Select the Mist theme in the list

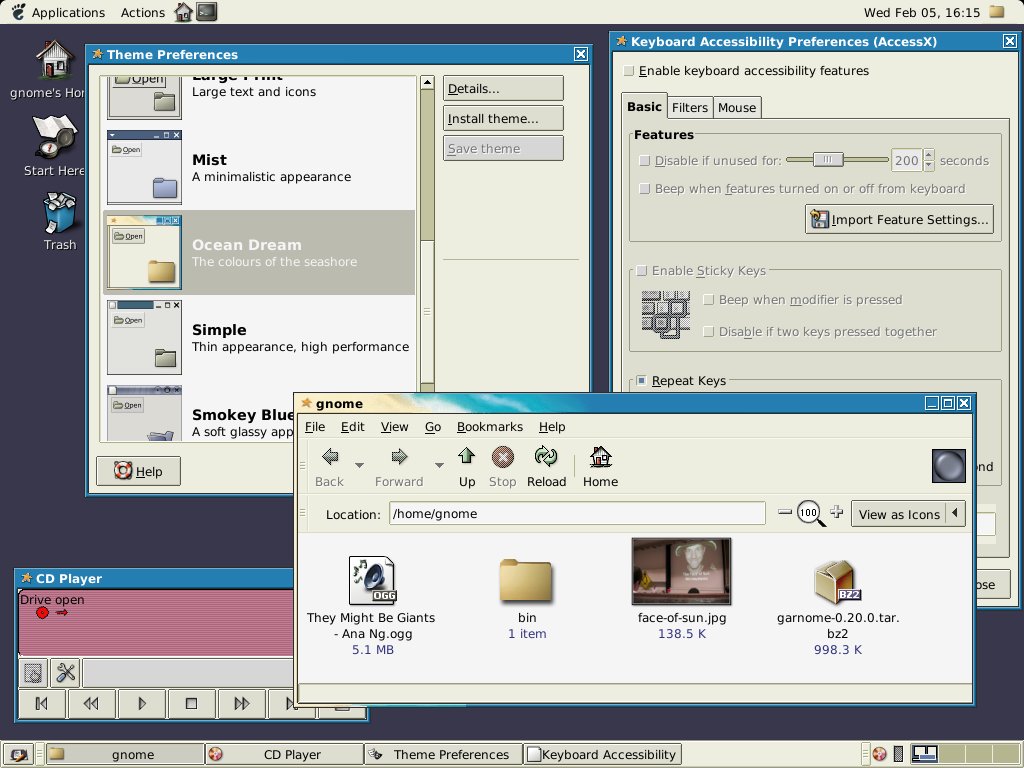pyautogui.click(x=259, y=167)
